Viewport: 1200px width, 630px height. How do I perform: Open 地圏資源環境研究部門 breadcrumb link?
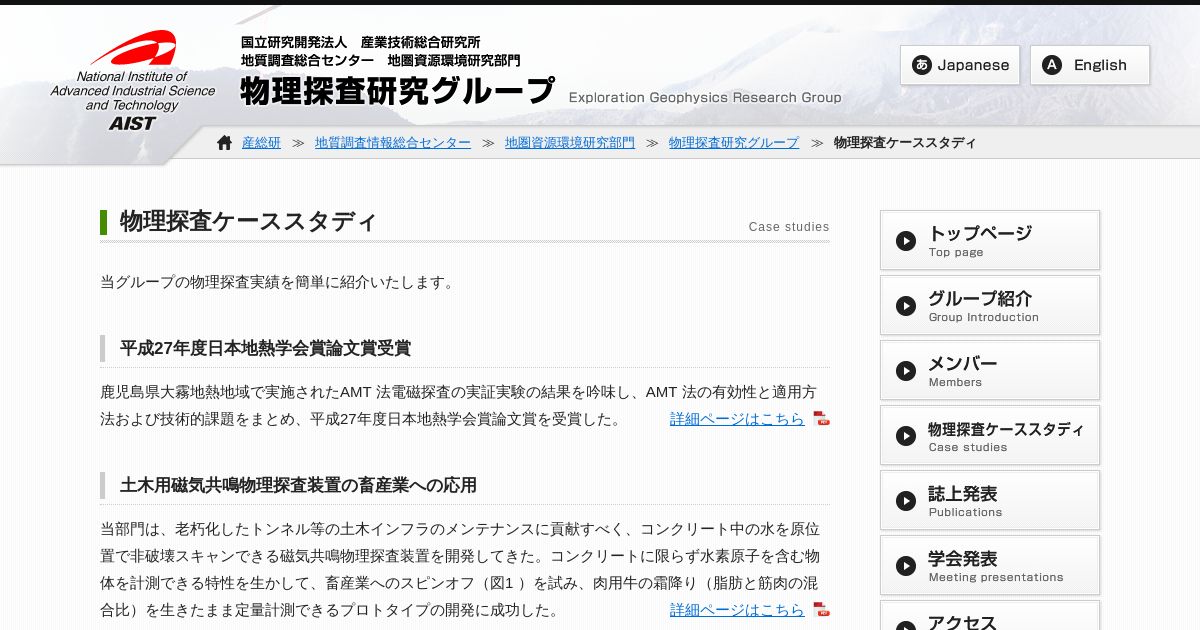coord(570,143)
